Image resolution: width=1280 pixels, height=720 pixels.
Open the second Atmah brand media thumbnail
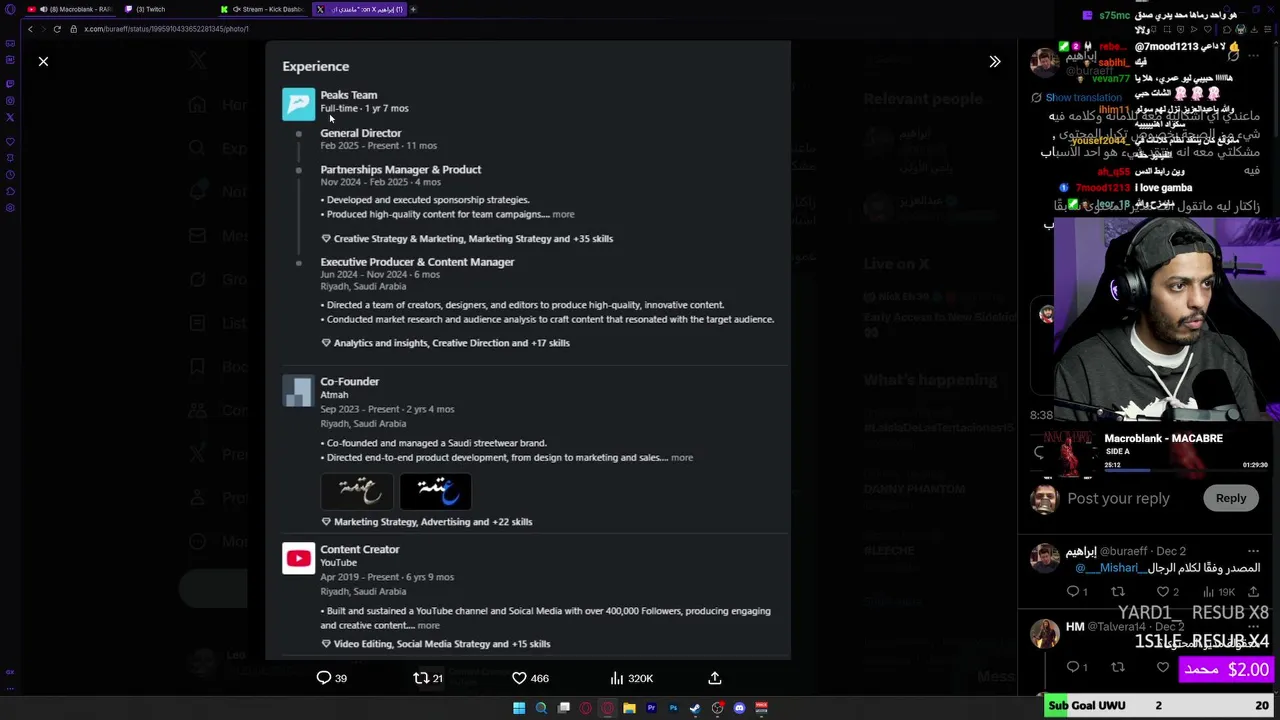pos(435,490)
